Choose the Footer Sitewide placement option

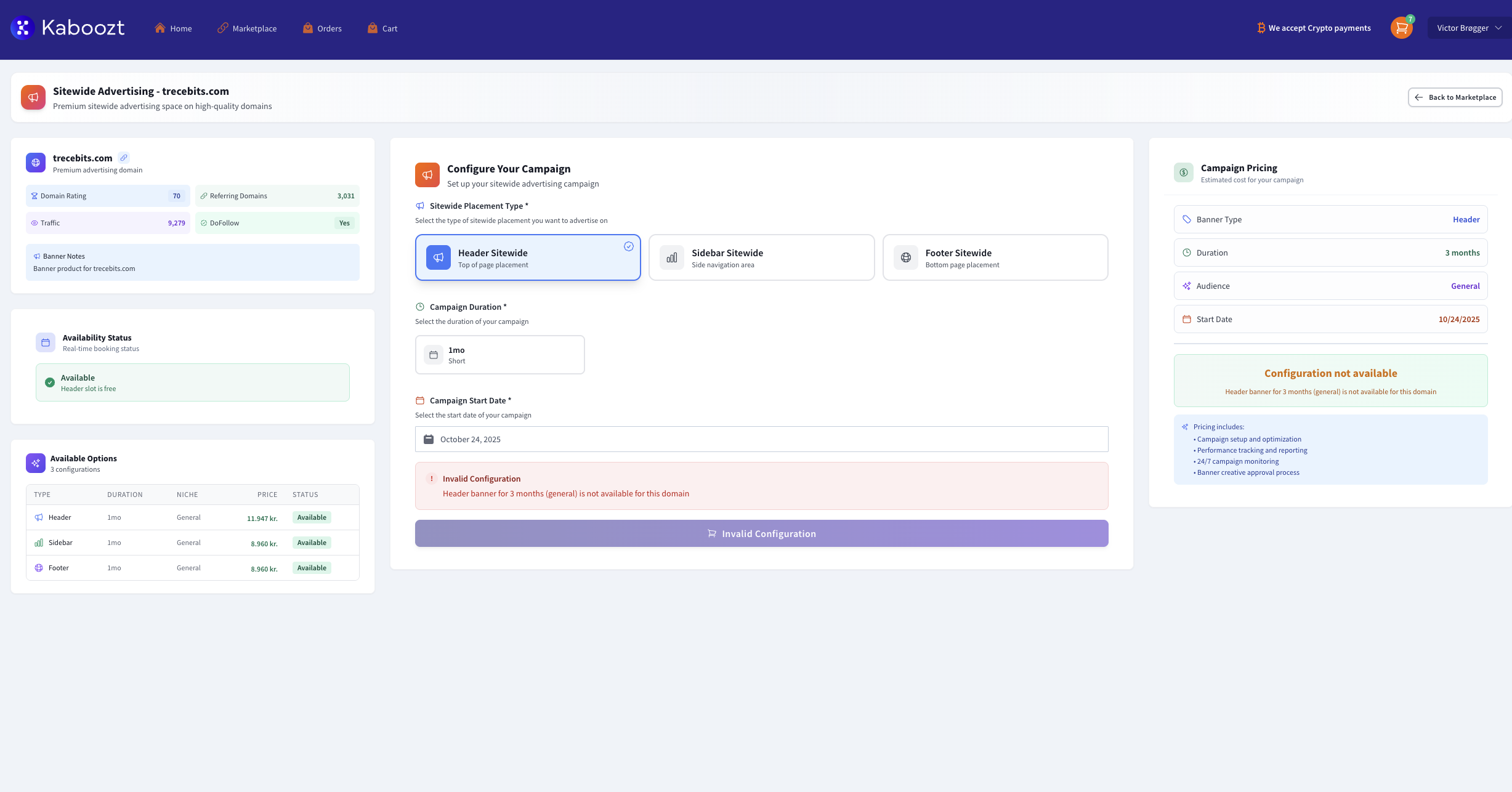(x=995, y=257)
